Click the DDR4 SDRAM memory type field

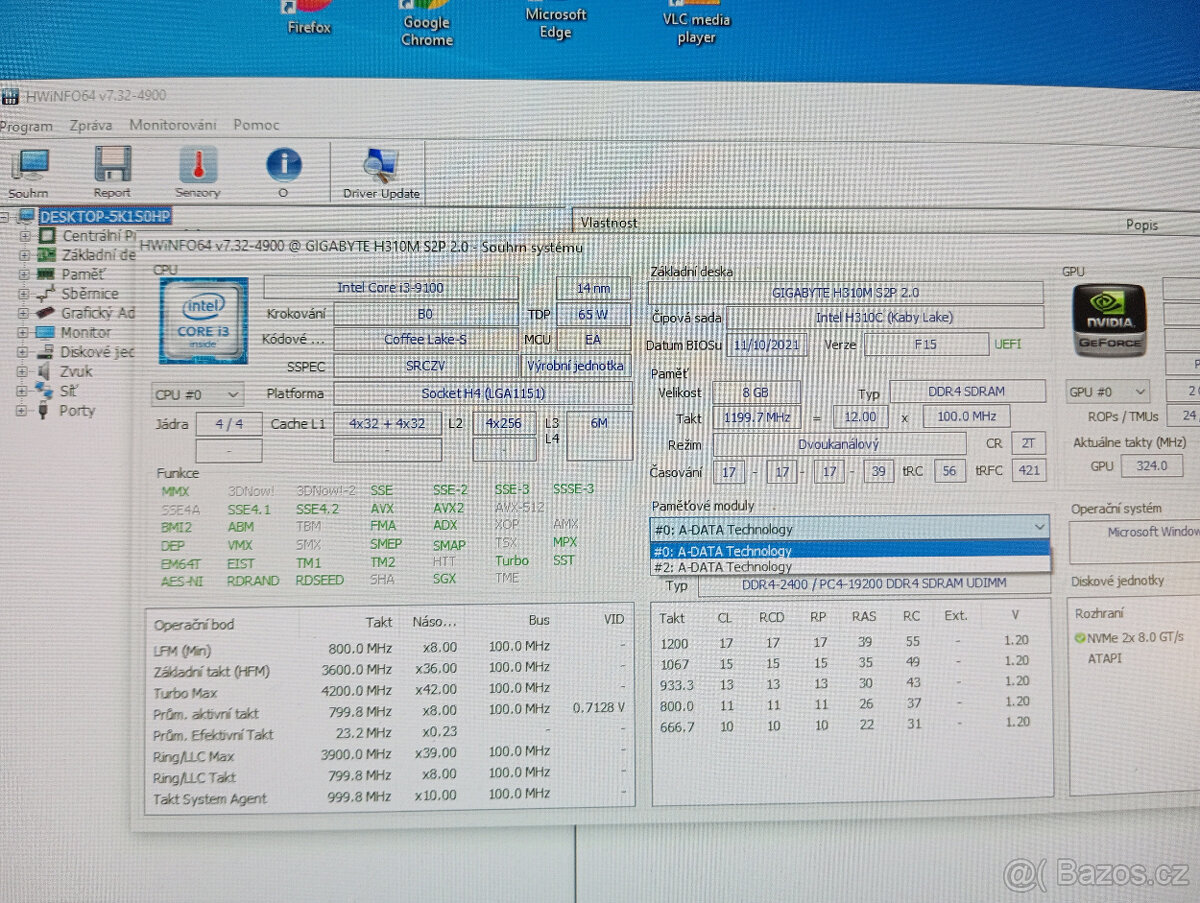pos(967,391)
